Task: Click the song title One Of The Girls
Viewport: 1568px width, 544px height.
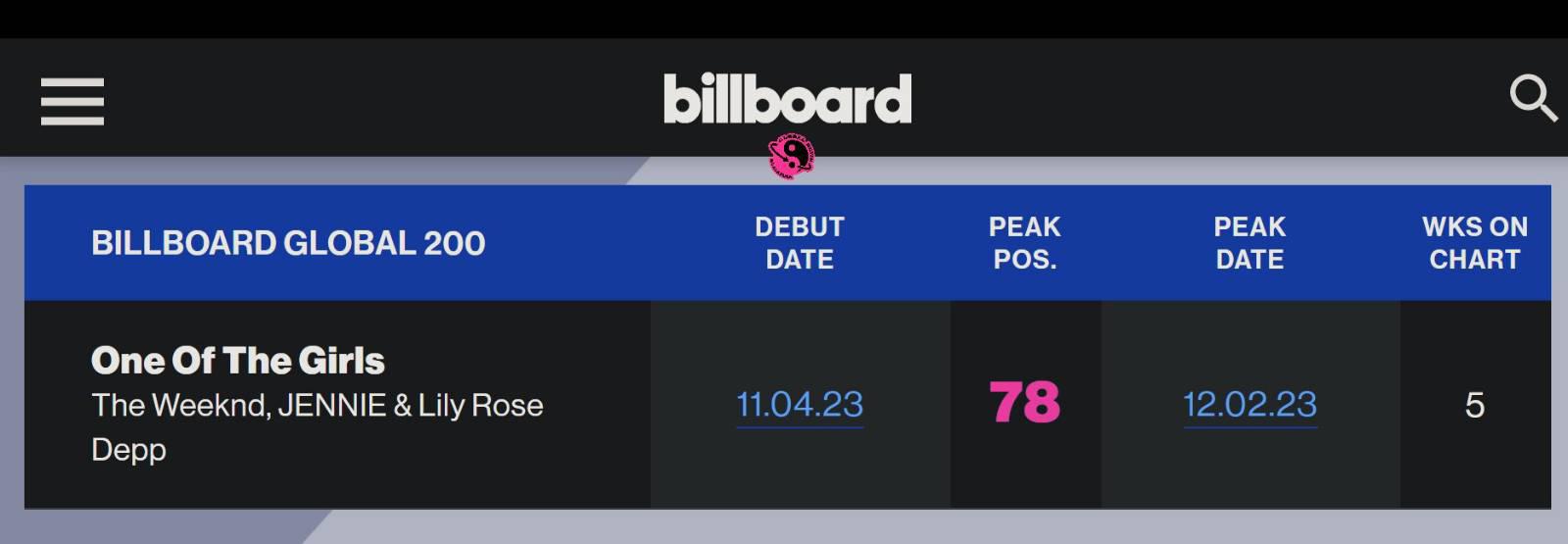Action: tap(238, 361)
